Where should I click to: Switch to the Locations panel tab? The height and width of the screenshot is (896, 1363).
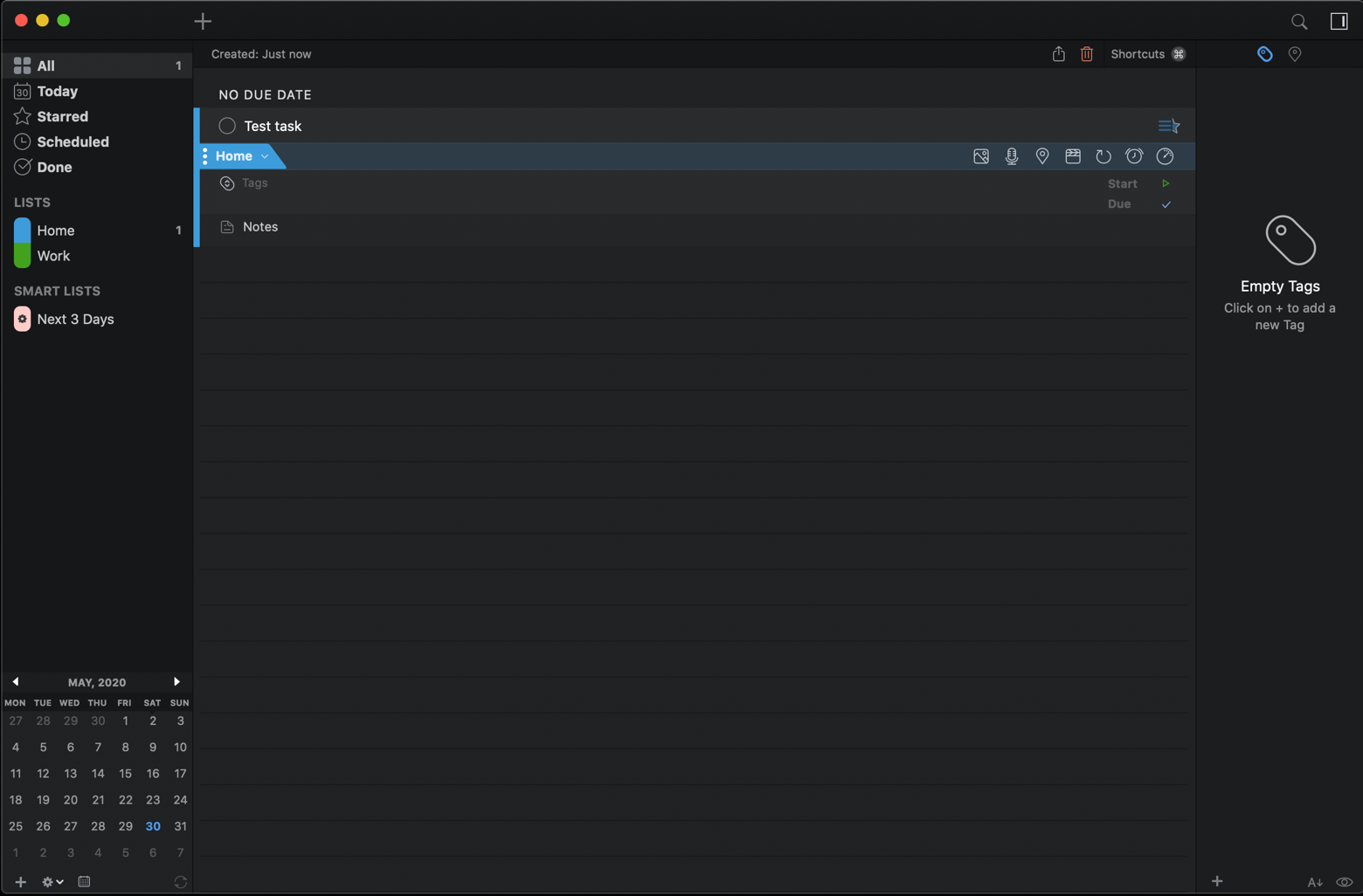tap(1295, 54)
